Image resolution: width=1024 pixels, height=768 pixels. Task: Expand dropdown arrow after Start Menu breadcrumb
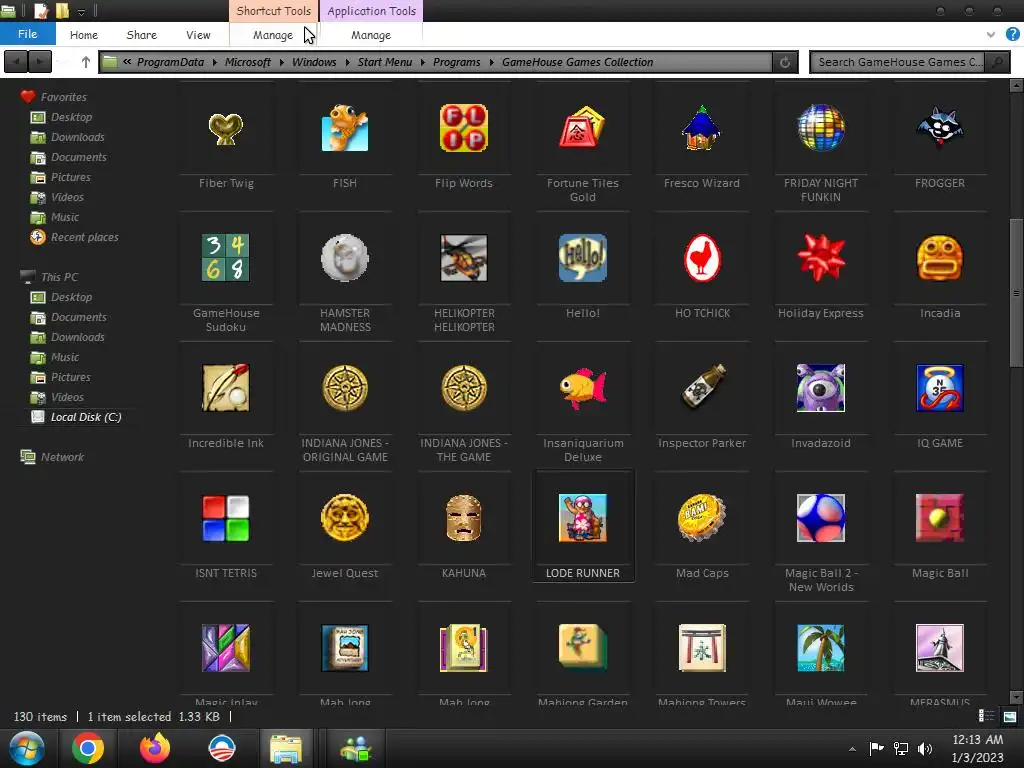coord(423,62)
